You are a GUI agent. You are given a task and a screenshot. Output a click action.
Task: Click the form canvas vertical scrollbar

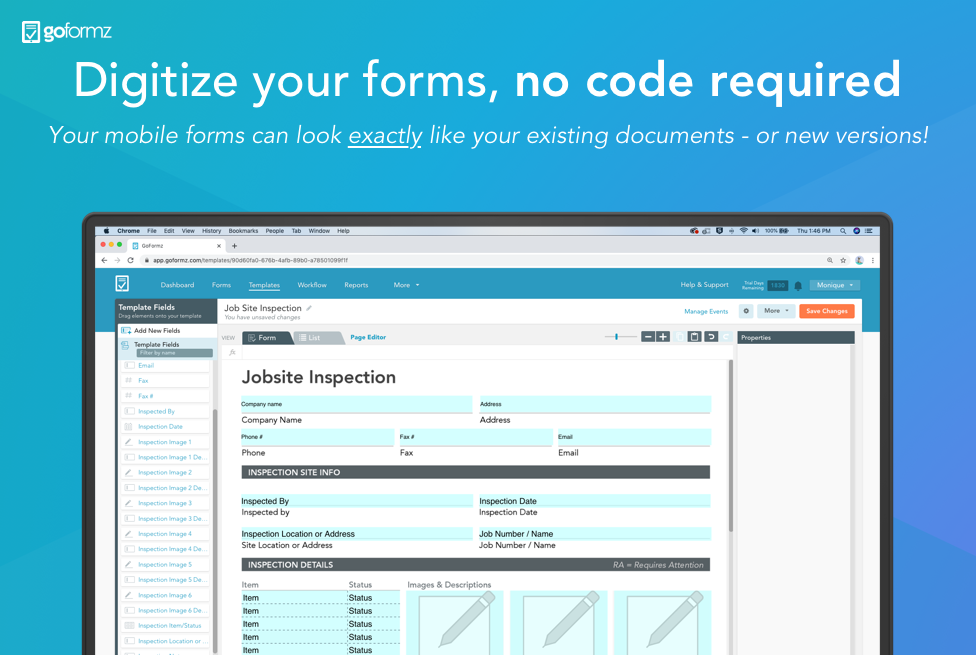coord(730,446)
